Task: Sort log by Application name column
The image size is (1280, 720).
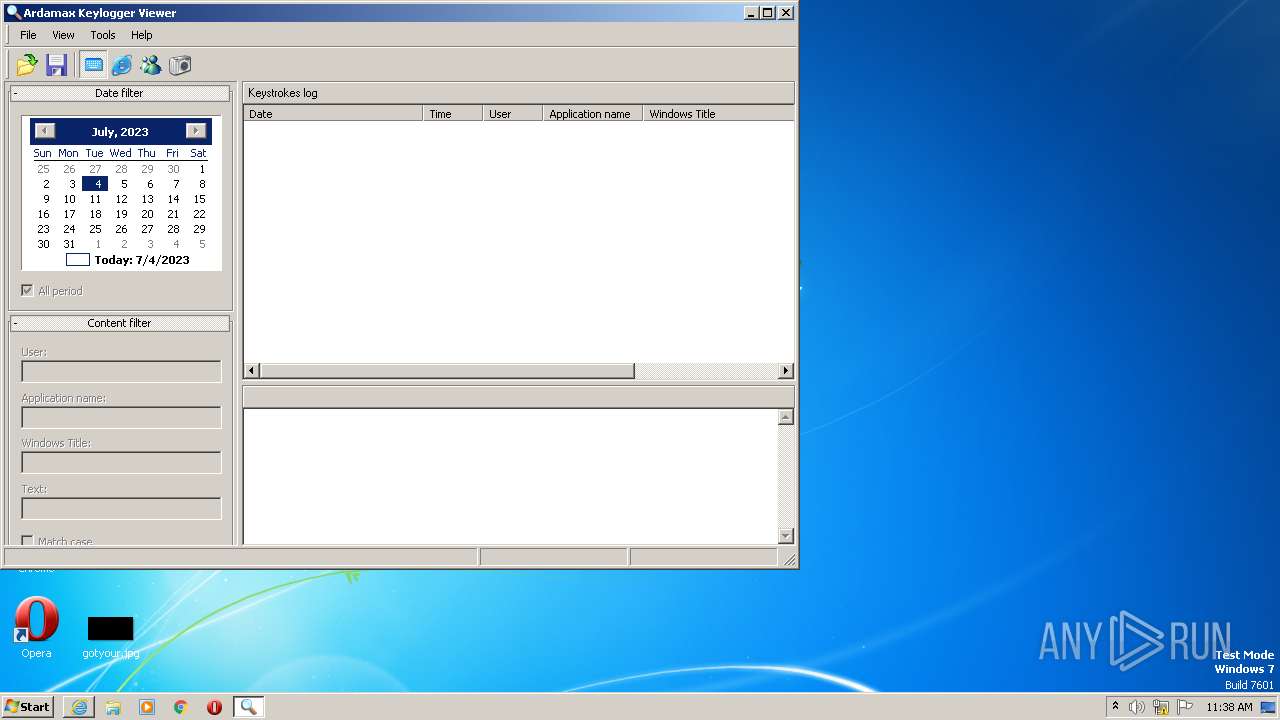Action: coord(593,114)
